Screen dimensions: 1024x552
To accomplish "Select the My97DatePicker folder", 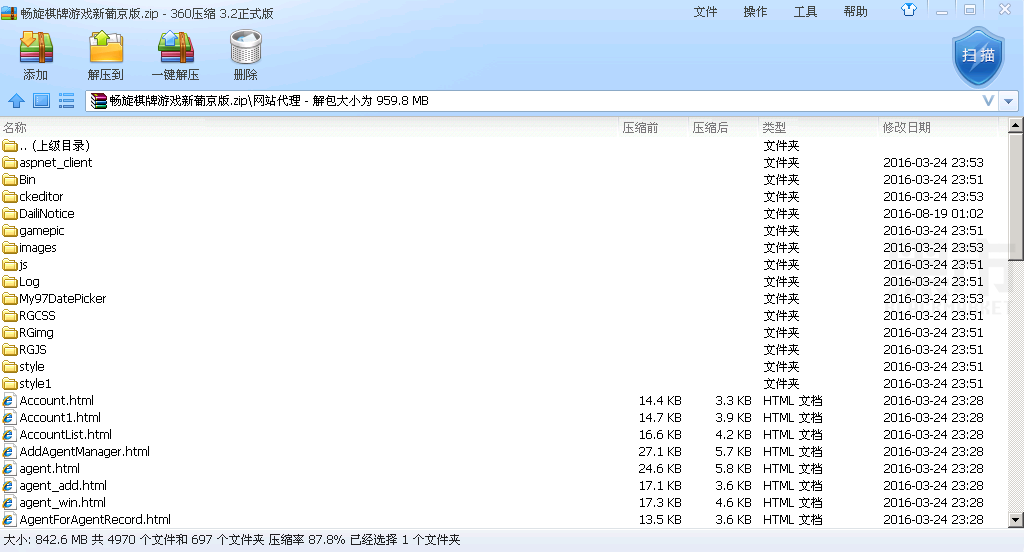I will 503,299.
